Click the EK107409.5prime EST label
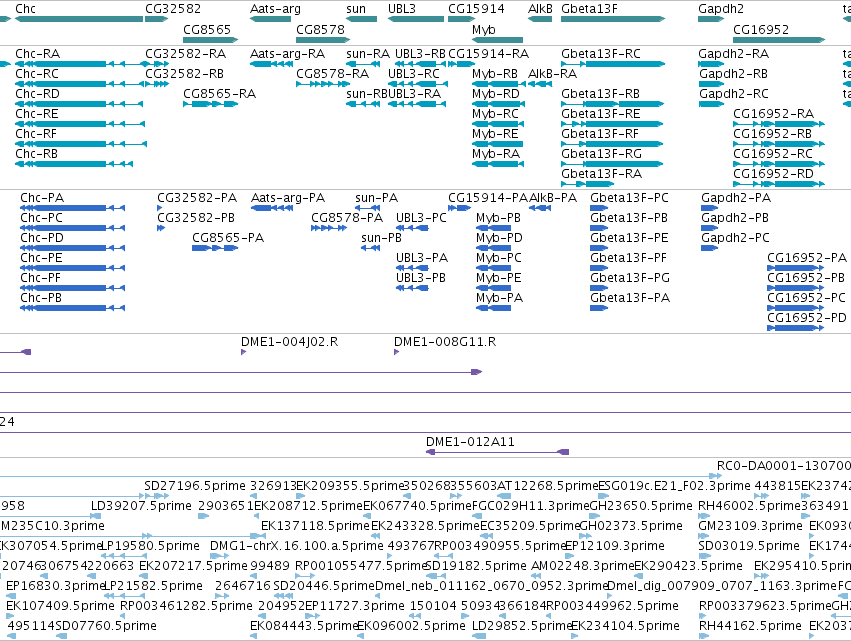 [60, 606]
